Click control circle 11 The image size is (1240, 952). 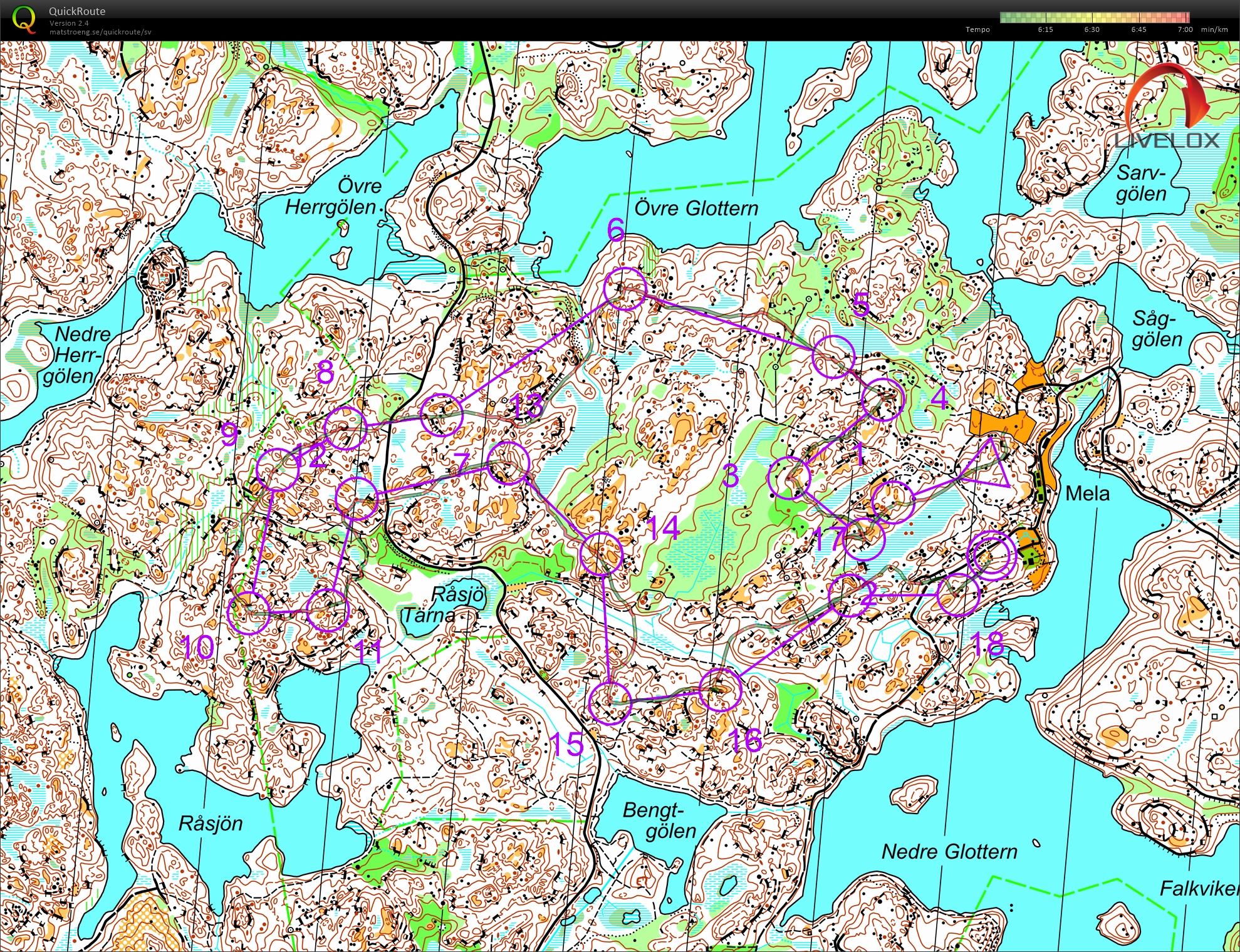coord(327,609)
